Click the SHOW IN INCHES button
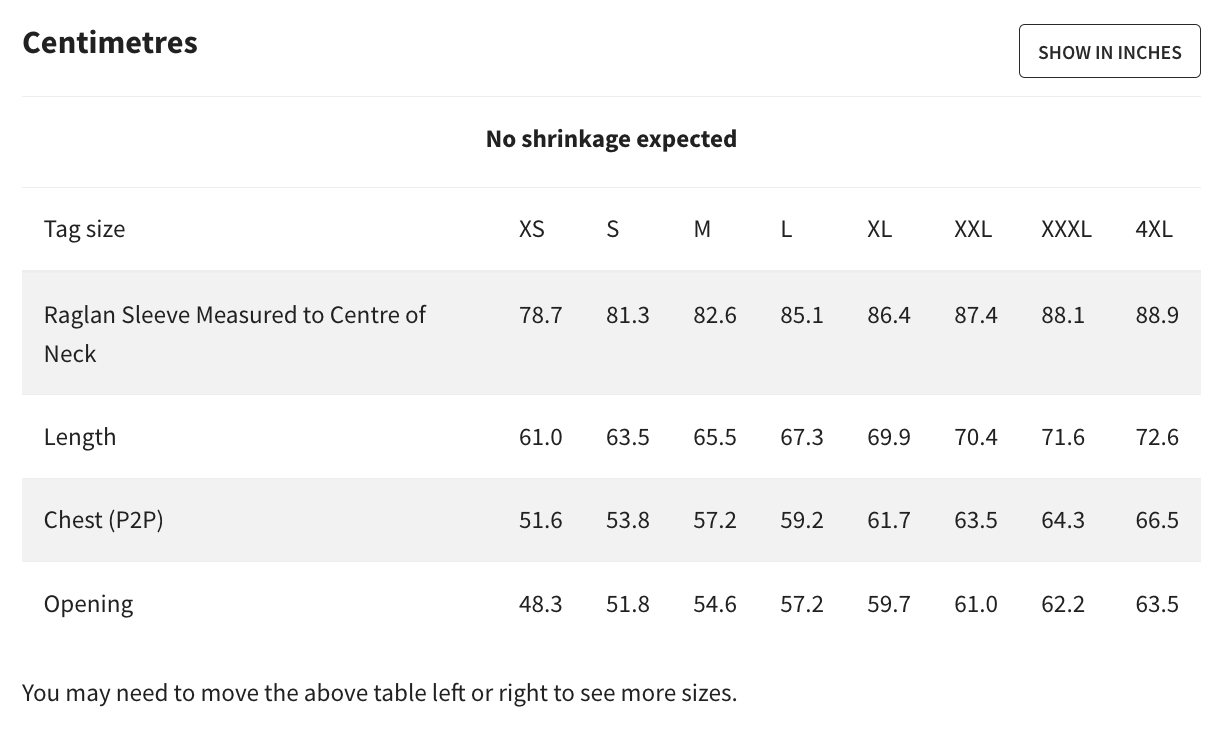Screen dimensions: 1228x752 [1109, 51]
